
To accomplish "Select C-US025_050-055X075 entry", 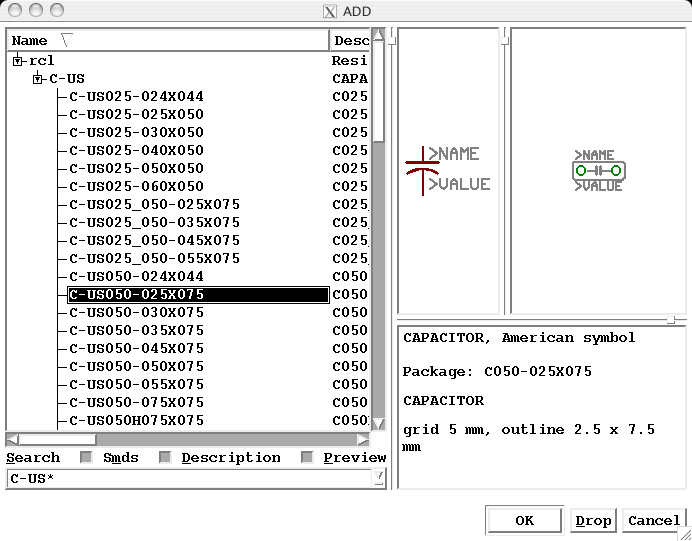I will tap(154, 259).
